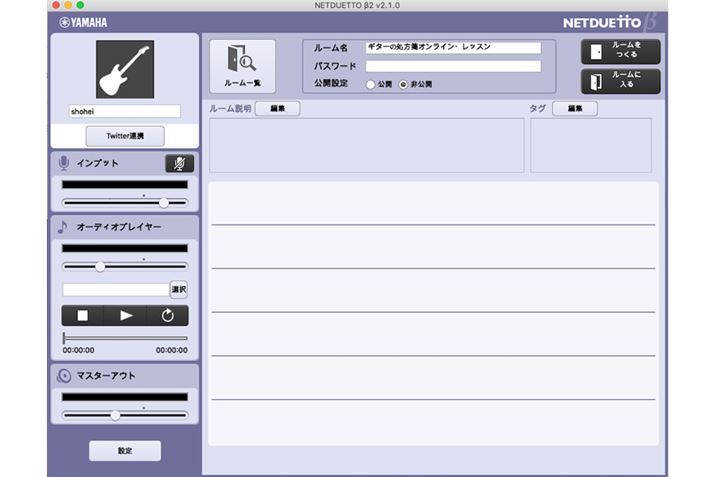Minimize the window with yellow button
Screen dimensions: 715x477
tap(68, 5)
